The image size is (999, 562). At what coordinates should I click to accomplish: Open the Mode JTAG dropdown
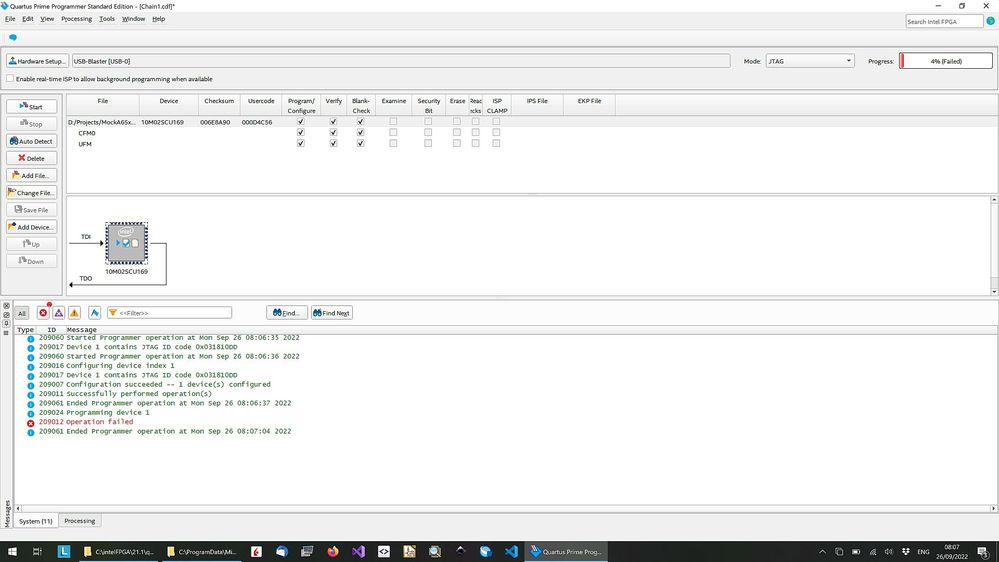(810, 61)
